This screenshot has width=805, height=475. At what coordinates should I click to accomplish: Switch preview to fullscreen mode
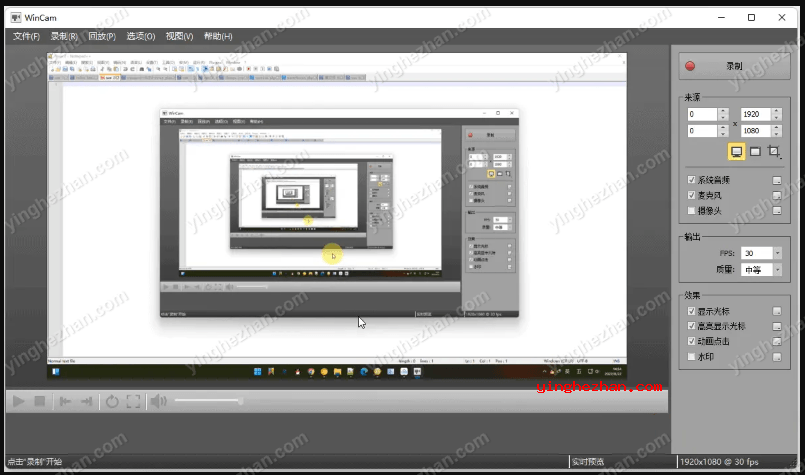(133, 401)
